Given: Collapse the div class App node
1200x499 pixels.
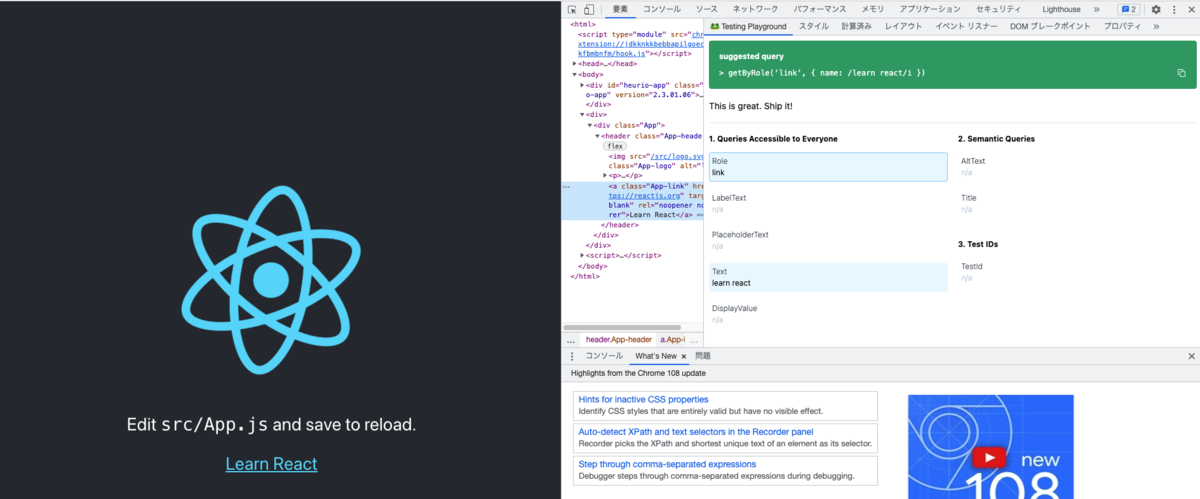Looking at the screenshot, I should coord(590,125).
